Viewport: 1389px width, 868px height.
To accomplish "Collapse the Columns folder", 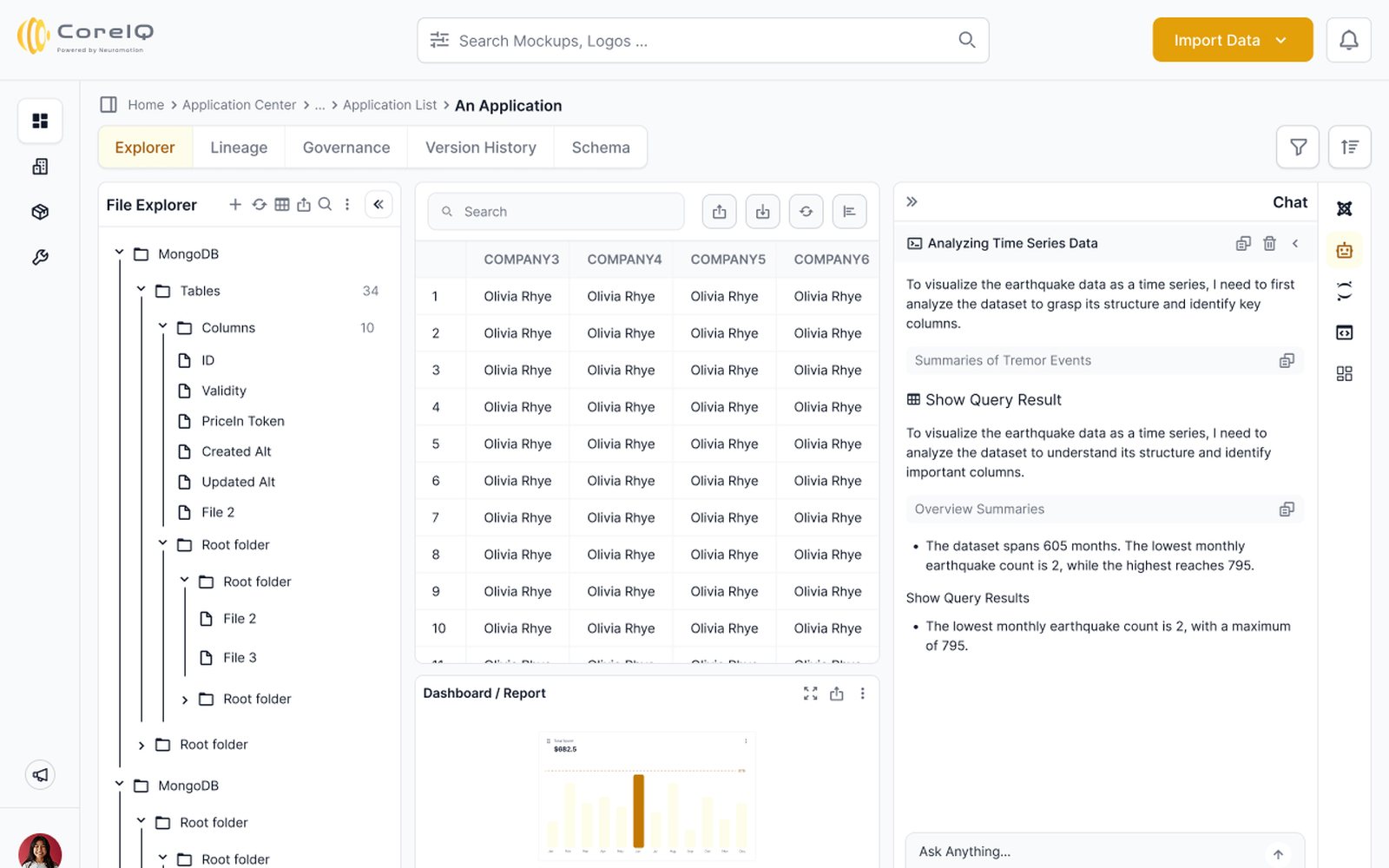I will point(163,326).
